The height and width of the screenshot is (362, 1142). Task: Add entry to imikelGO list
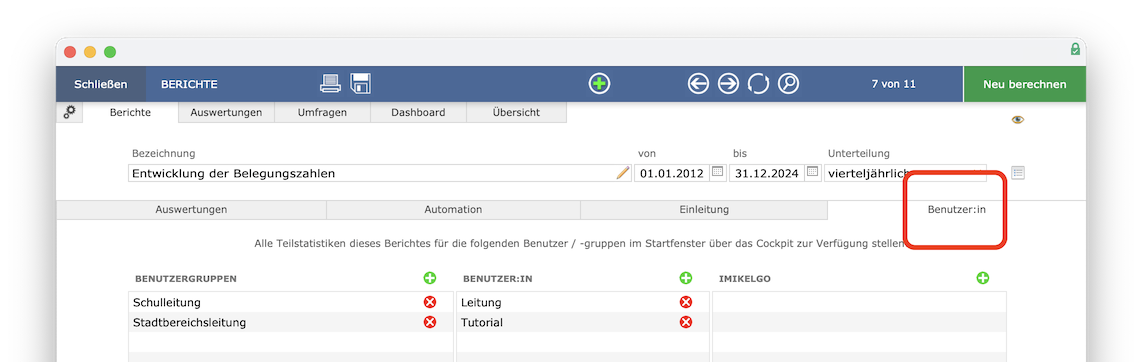tap(982, 278)
